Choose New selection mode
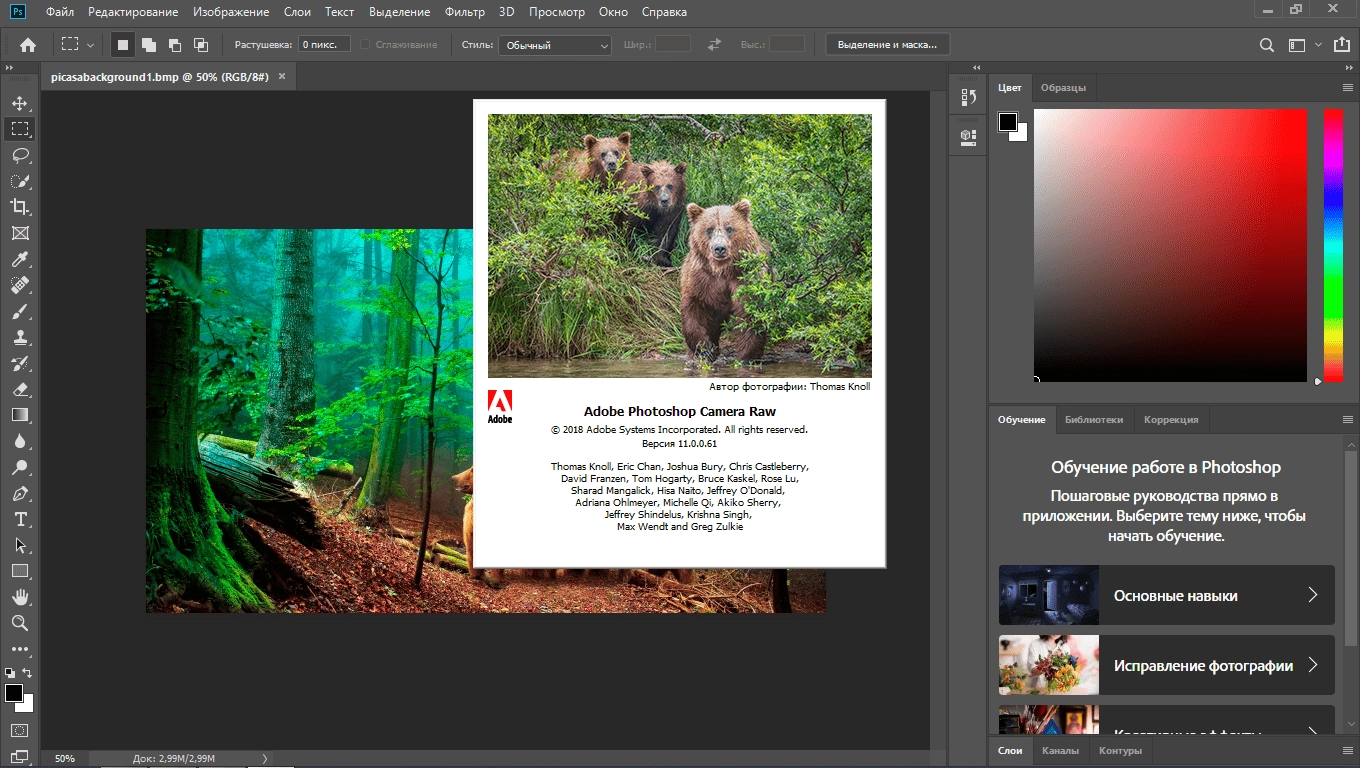Image resolution: width=1360 pixels, height=768 pixels. pos(122,45)
